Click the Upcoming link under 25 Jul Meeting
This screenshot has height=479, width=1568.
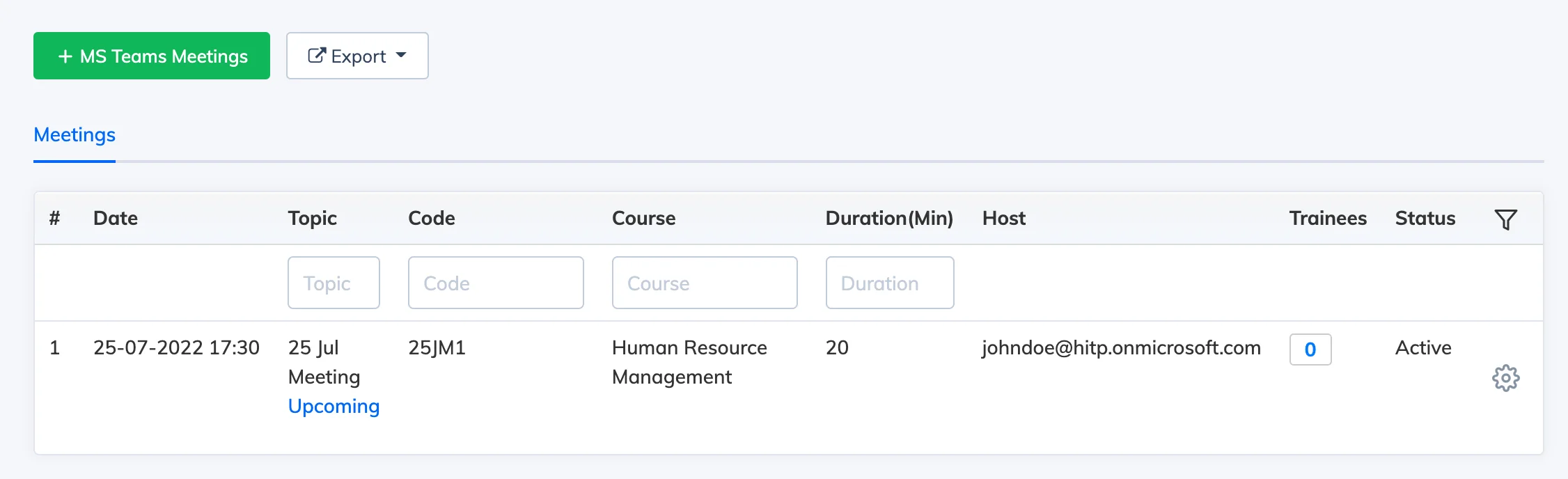click(334, 406)
